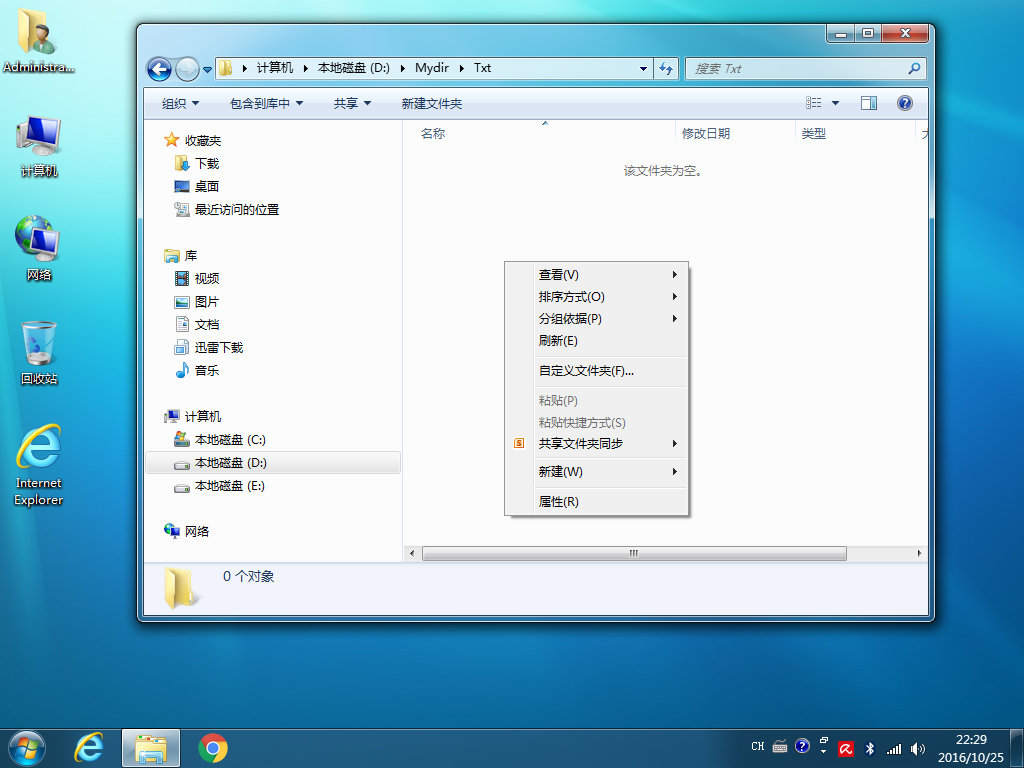Launch Google Chrome from the taskbar
Viewport: 1024px width, 768px height.
pyautogui.click(x=213, y=748)
